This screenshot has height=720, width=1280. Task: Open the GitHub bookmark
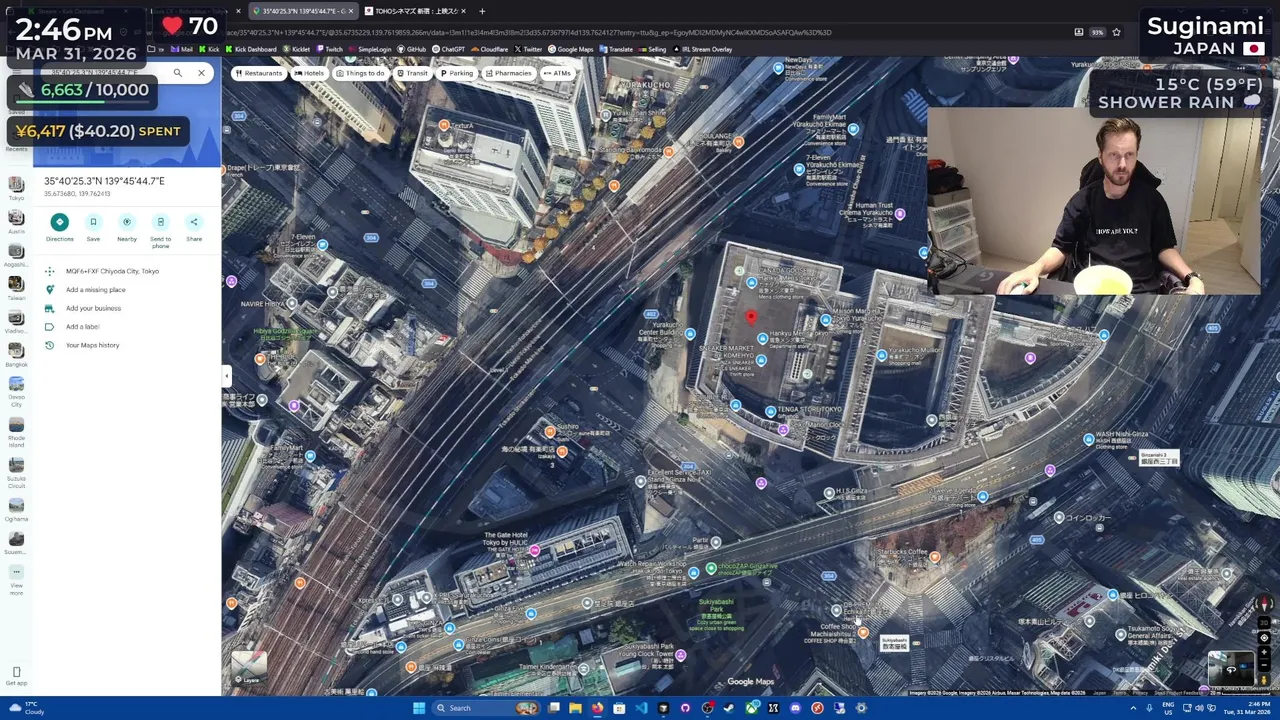pyautogui.click(x=413, y=49)
